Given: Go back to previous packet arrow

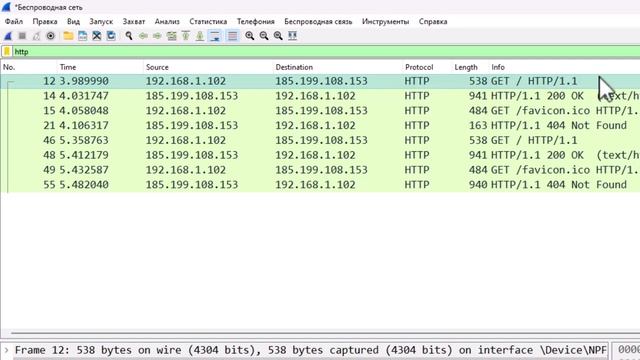Looking at the screenshot, I should pyautogui.click(x=143, y=36).
